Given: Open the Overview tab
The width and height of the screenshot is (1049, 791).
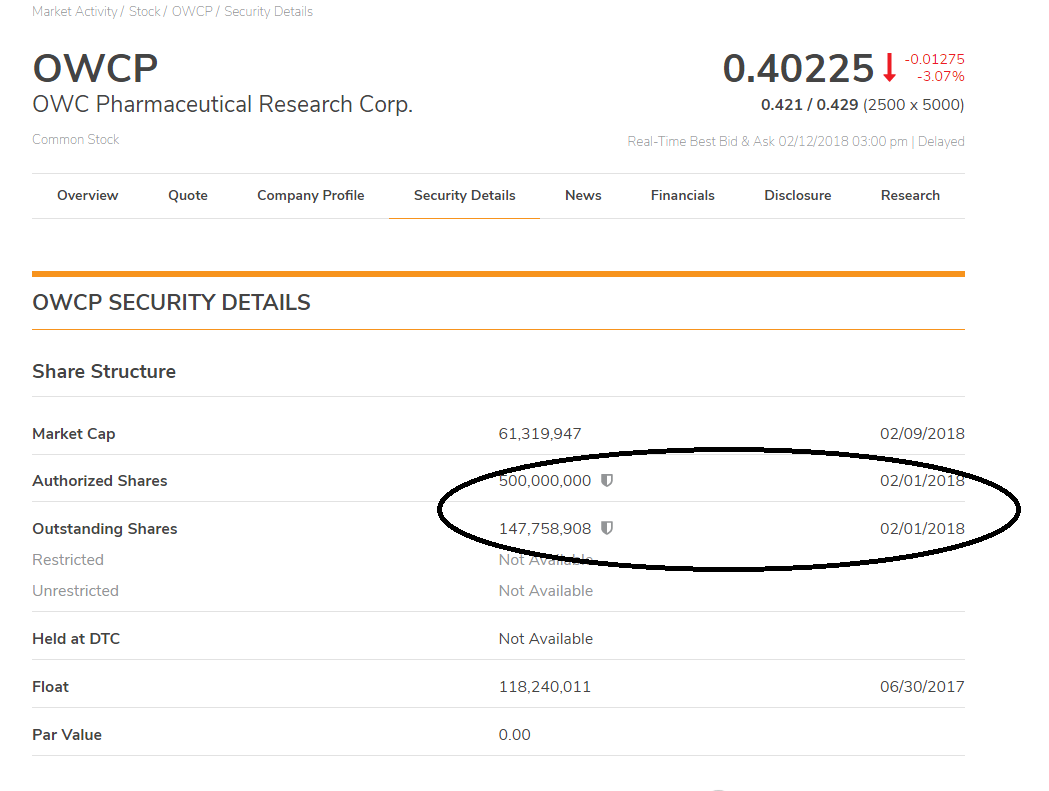Looking at the screenshot, I should tap(88, 195).
